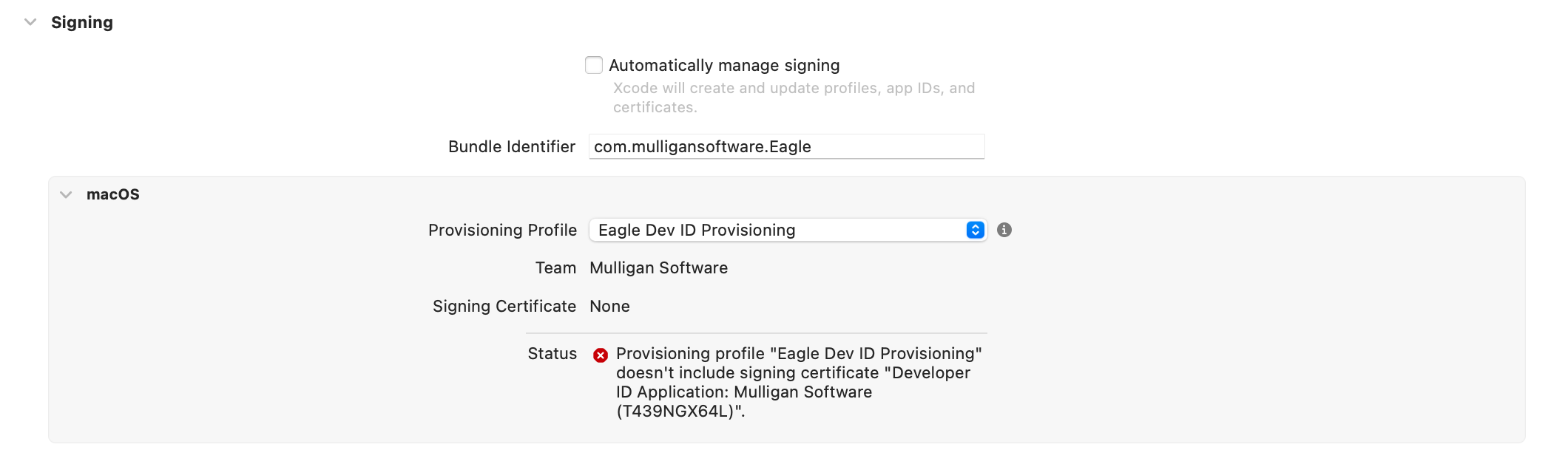Screen dimensions: 1568x464
Task: Click the Status label
Action: point(552,353)
